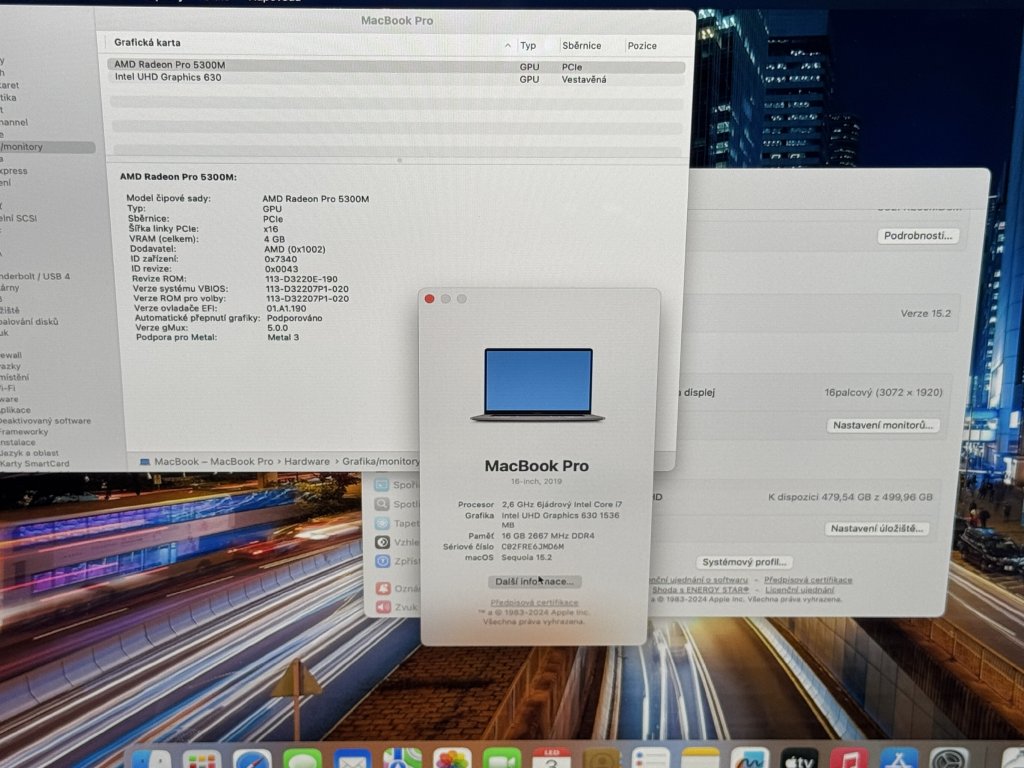Open Contacts app in Dock
The height and width of the screenshot is (768, 1024).
point(601,760)
